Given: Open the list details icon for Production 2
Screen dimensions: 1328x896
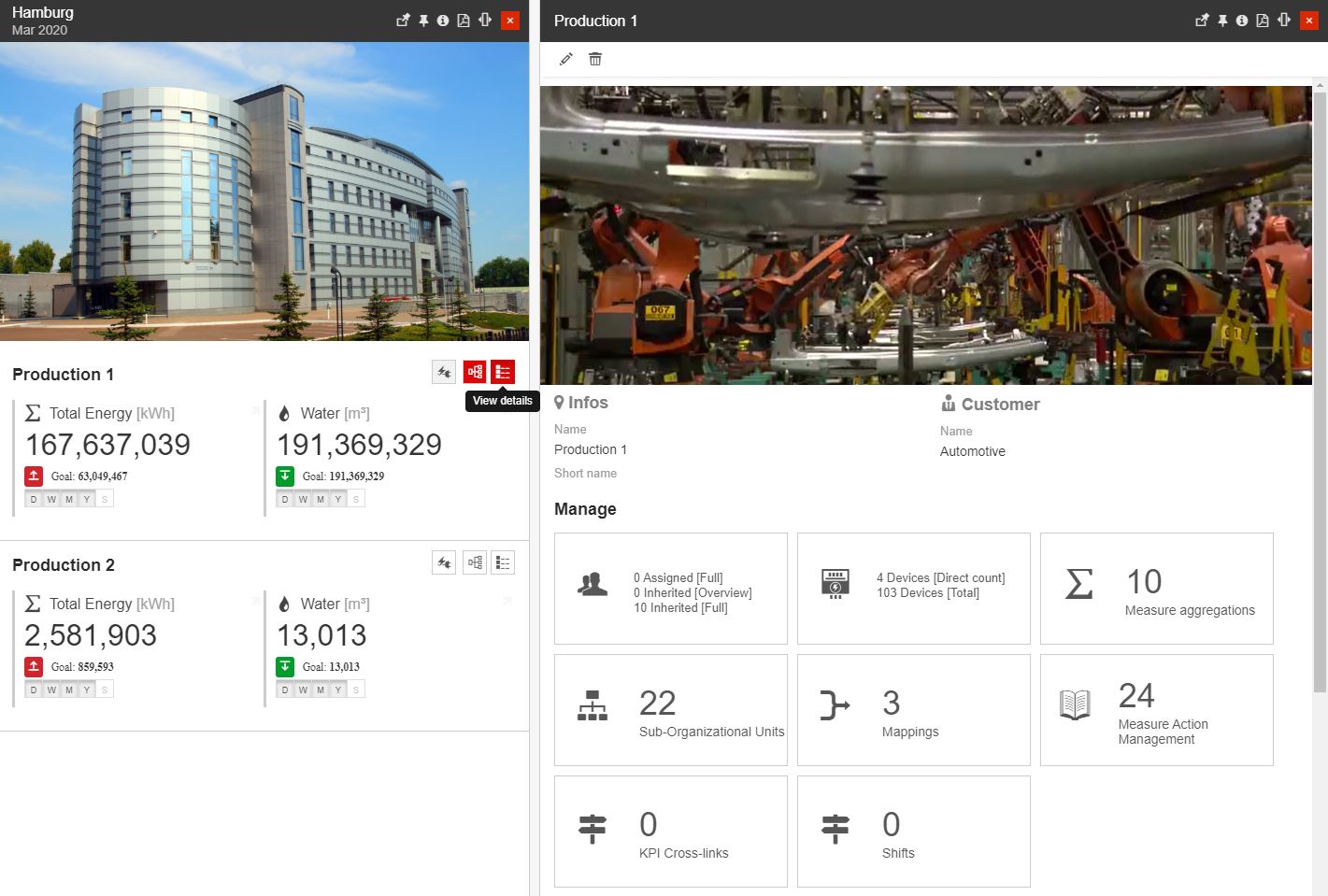Looking at the screenshot, I should pyautogui.click(x=503, y=562).
